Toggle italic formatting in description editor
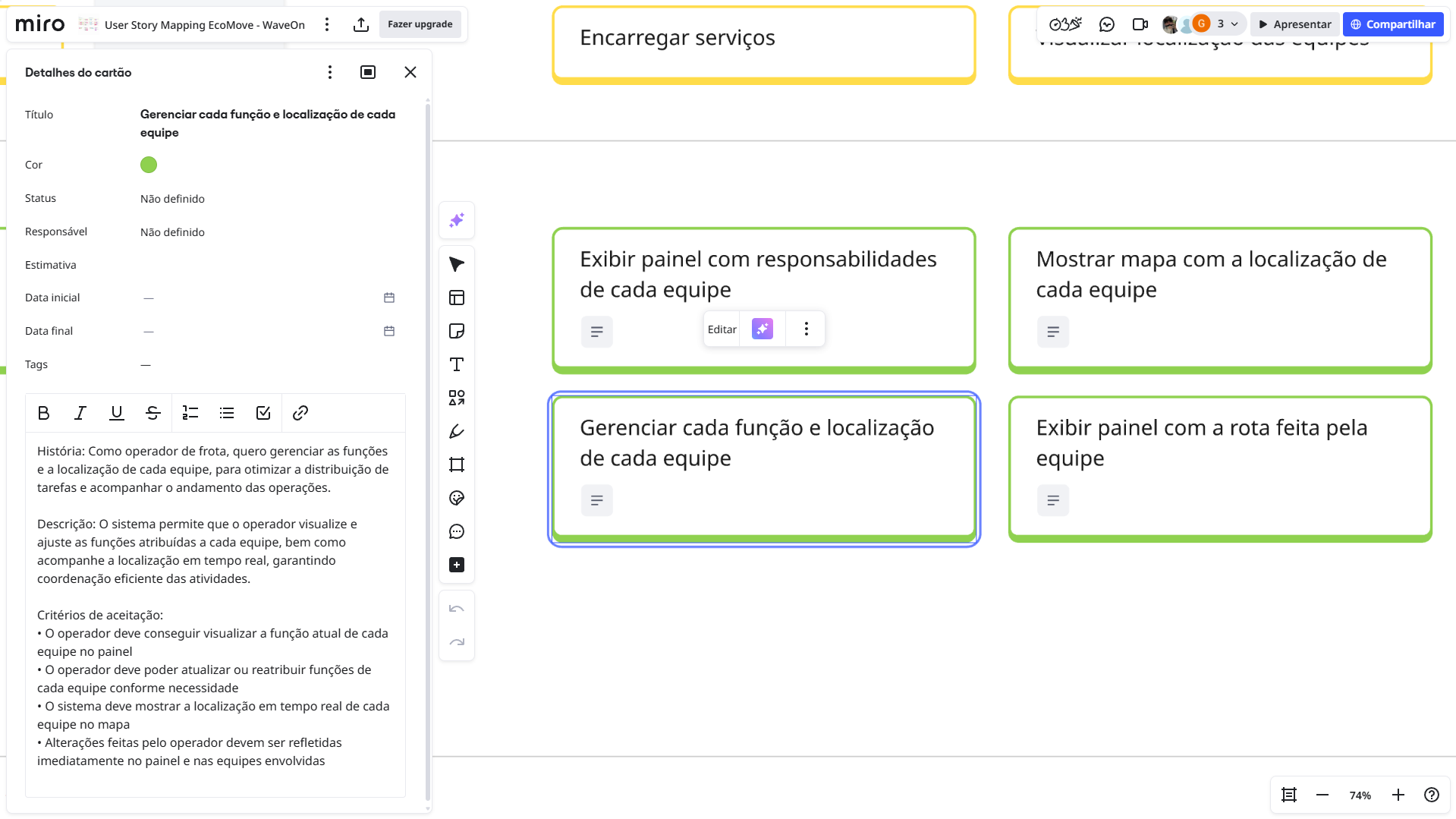1456x819 pixels. point(80,413)
